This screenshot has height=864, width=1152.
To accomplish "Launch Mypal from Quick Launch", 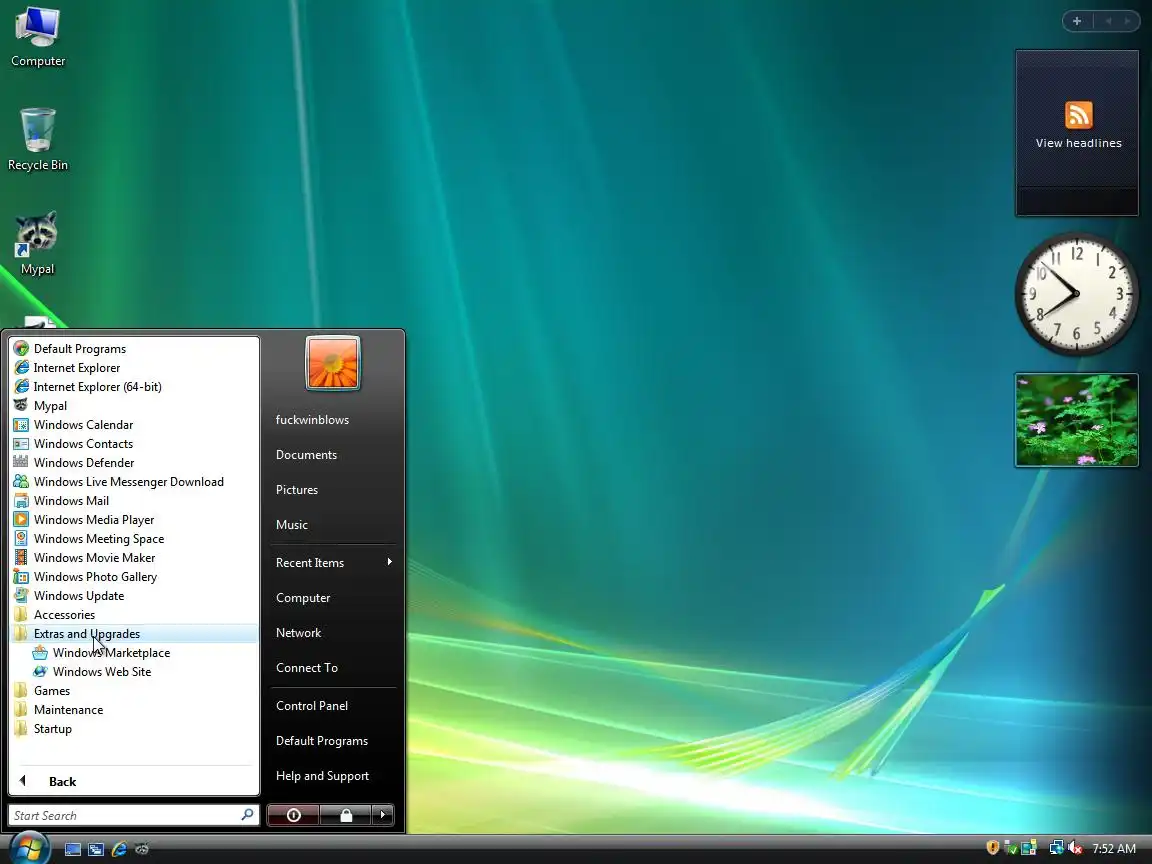I will coord(142,849).
